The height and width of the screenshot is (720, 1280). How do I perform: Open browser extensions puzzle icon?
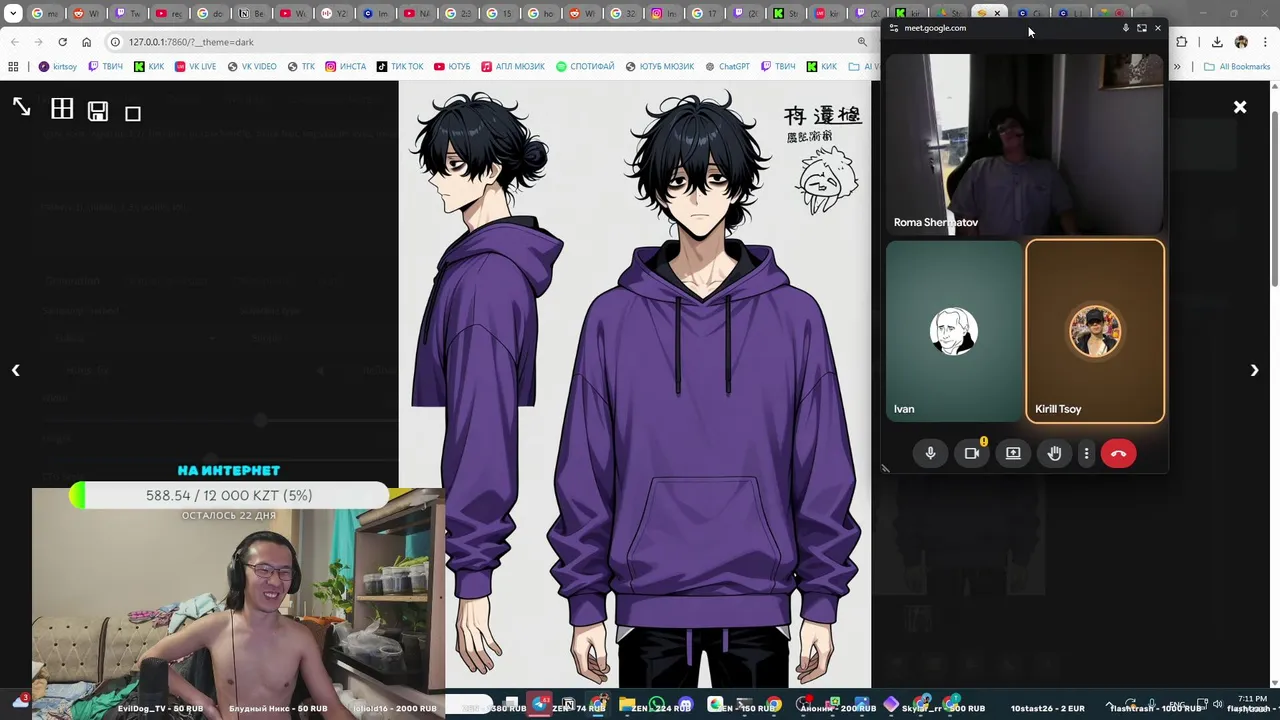click(x=1182, y=42)
